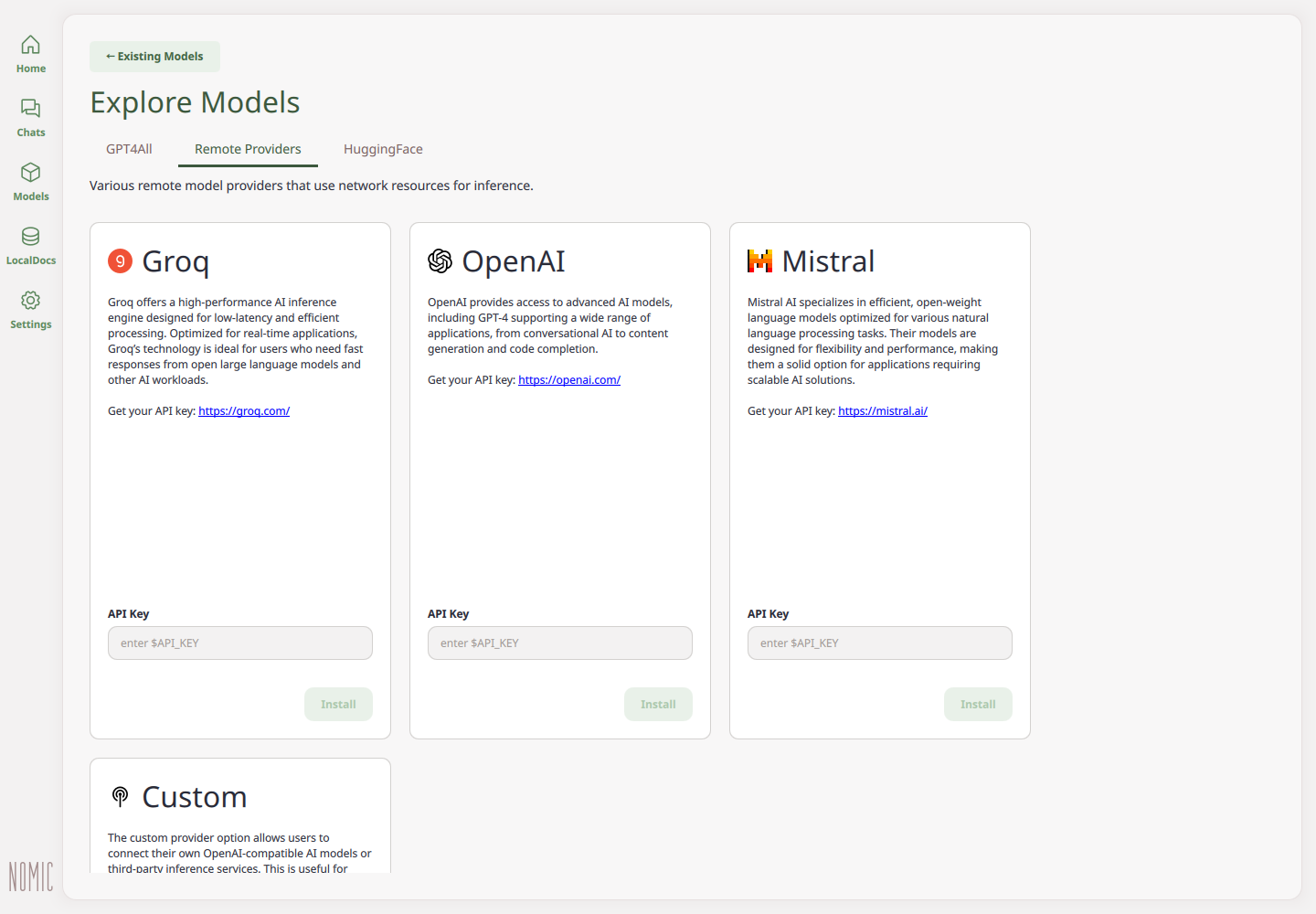Click Install on the OpenAI card
Screen dimensions: 1316x914
[658, 704]
